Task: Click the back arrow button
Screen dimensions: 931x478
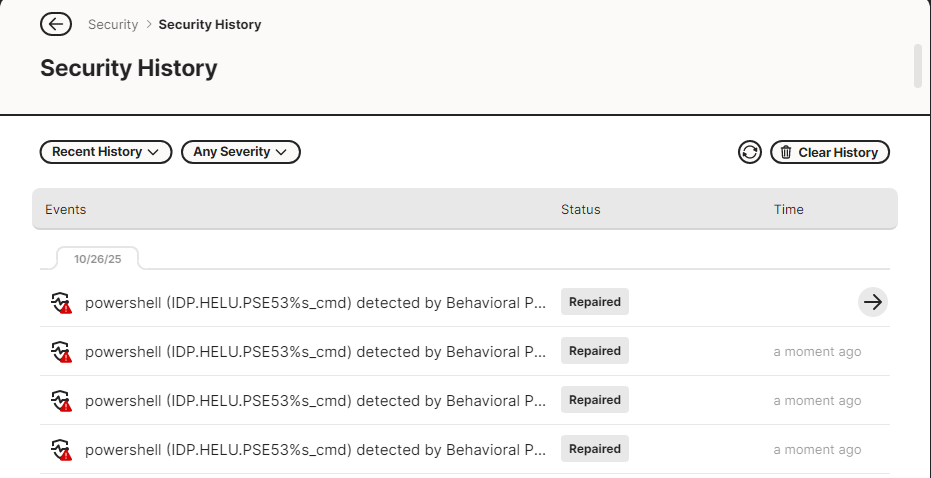Action: click(56, 24)
